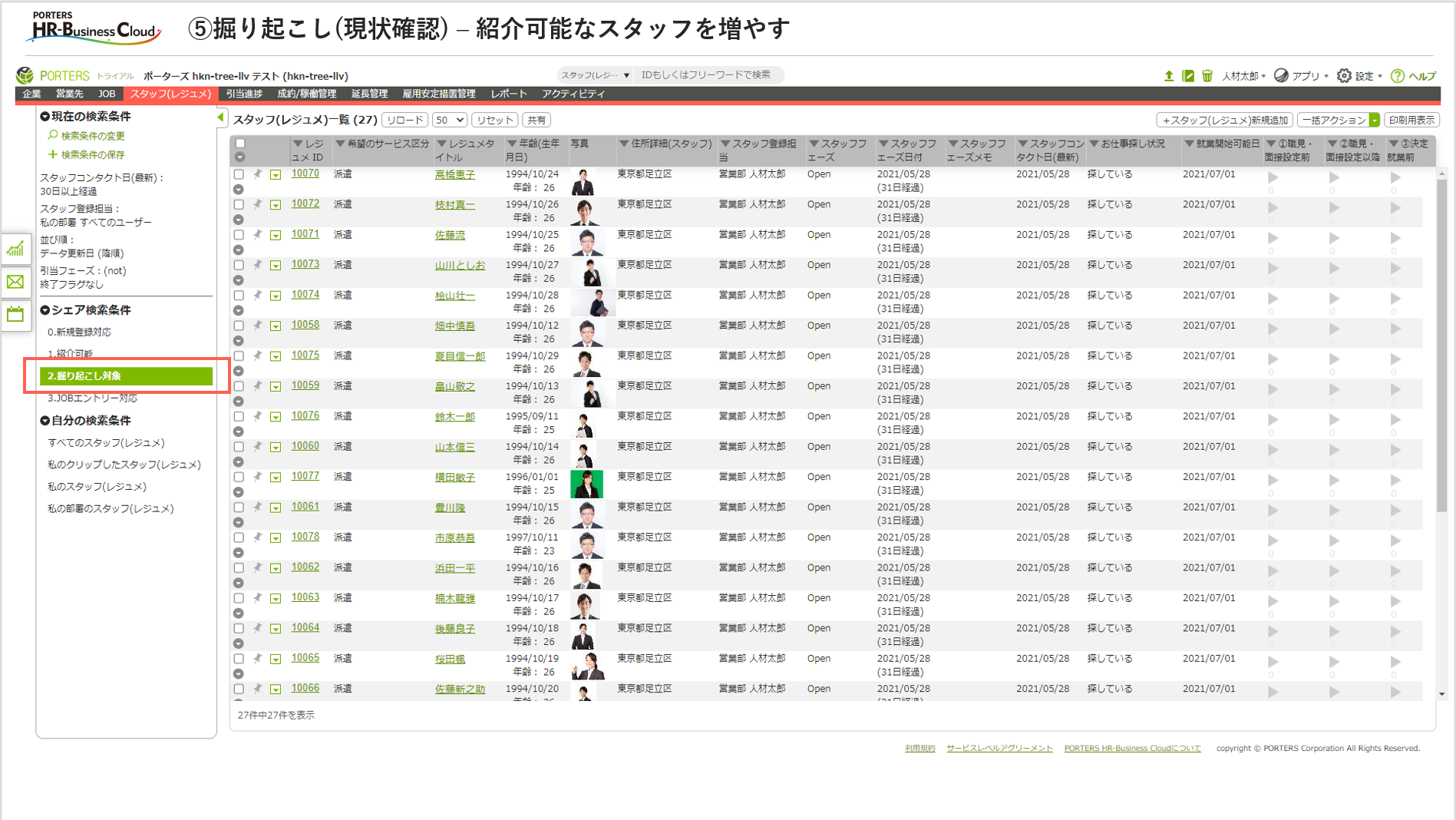Click the green upload arrow icon

pos(1168,76)
